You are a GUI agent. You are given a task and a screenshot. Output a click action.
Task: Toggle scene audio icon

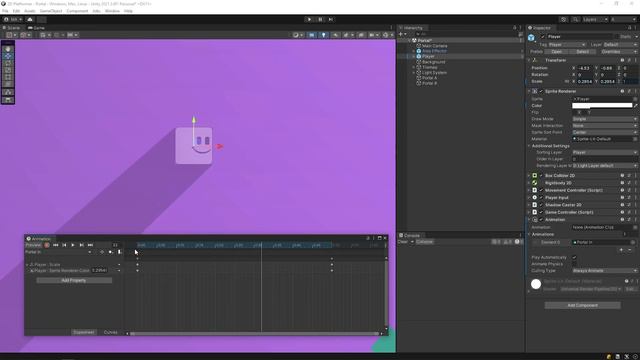coord(335,35)
